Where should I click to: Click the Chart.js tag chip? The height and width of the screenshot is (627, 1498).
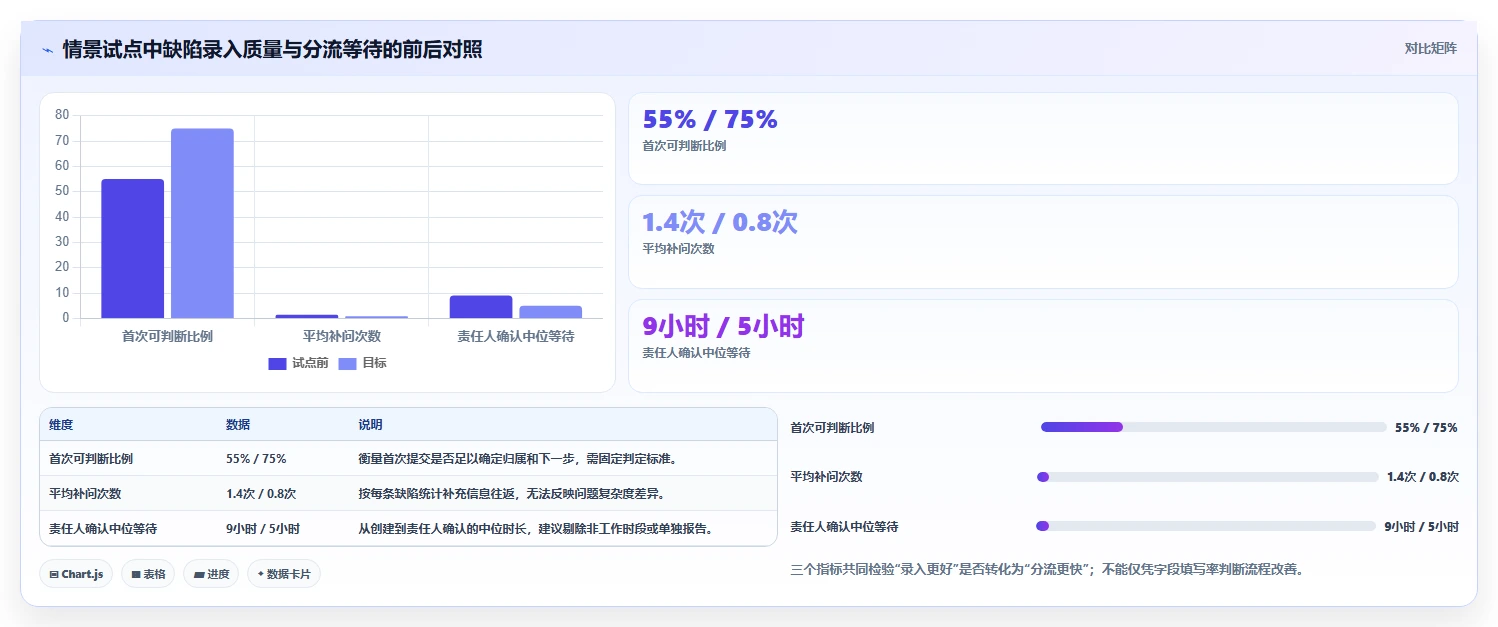(x=76, y=574)
